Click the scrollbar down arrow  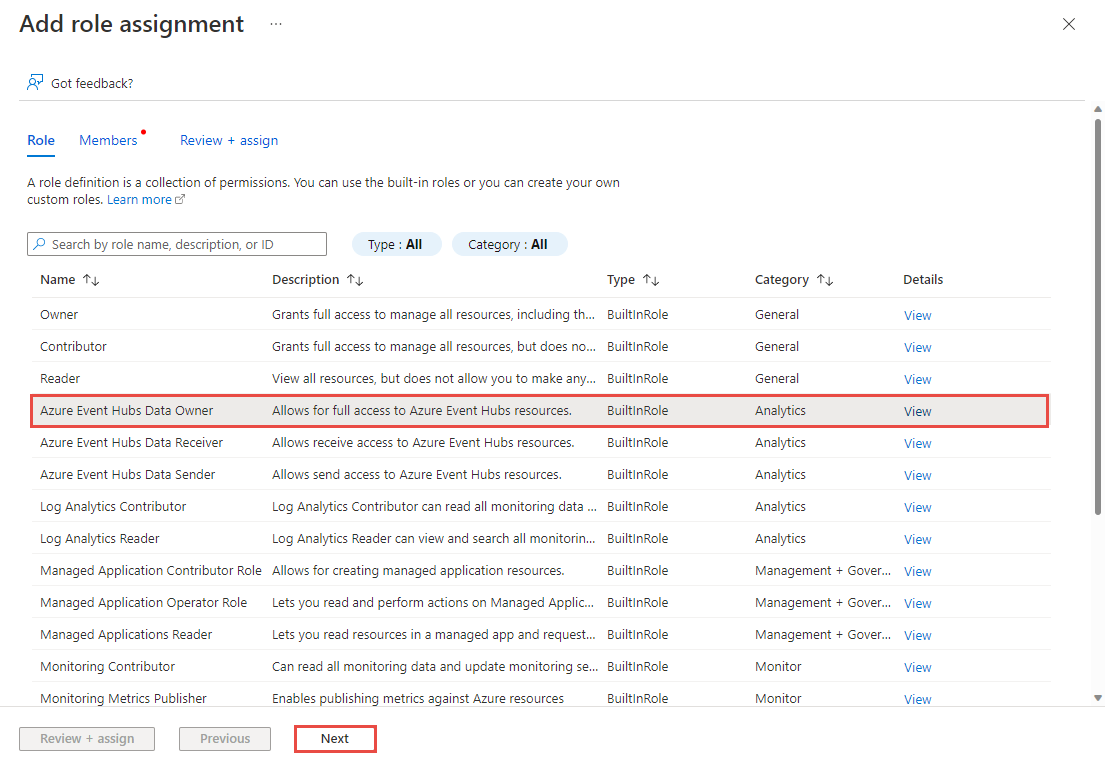pos(1097,700)
